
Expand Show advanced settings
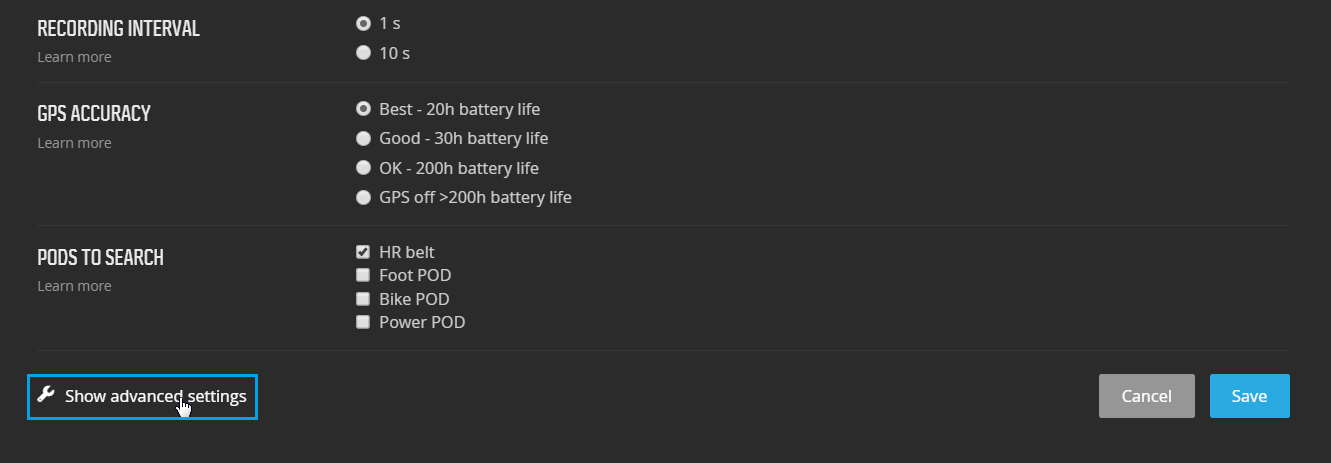tap(142, 397)
